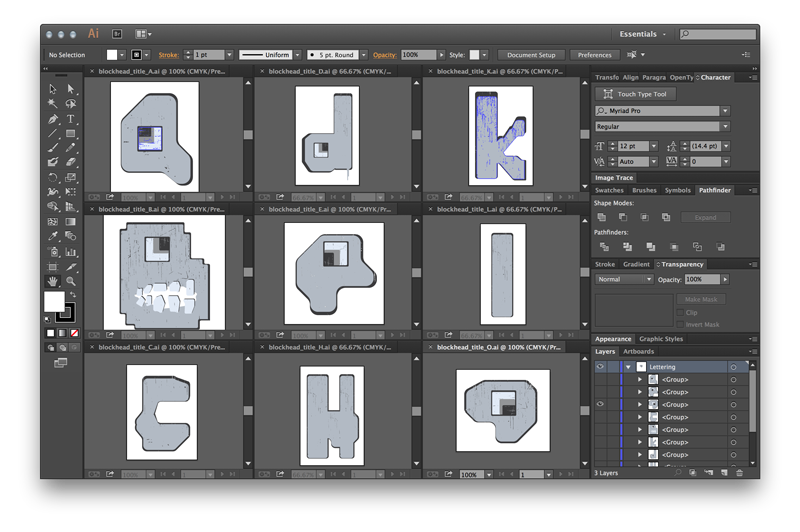Open the Myriad Pro font family dropdown
Viewport: 800px width, 532px height.
click(x=725, y=111)
